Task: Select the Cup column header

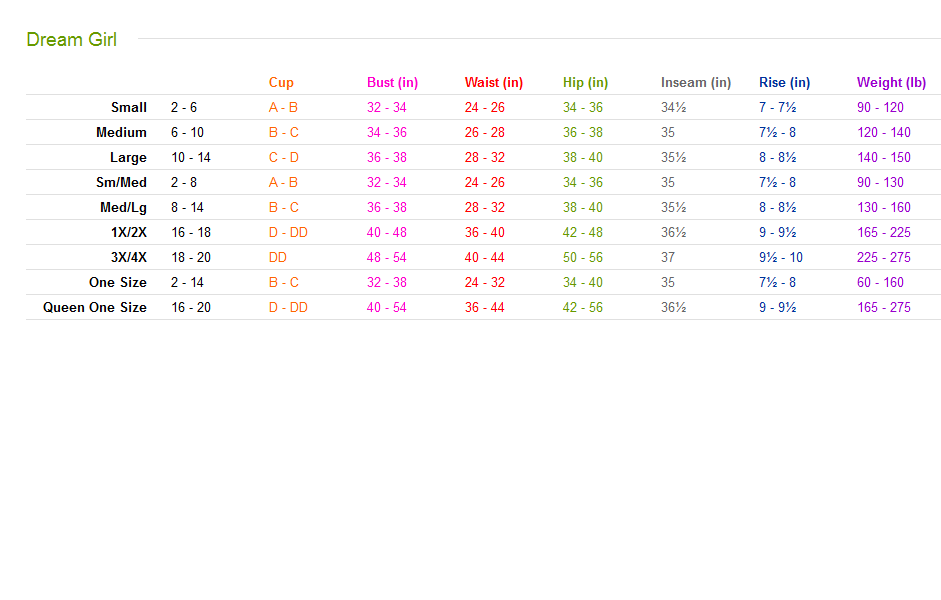Action: pyautogui.click(x=281, y=83)
